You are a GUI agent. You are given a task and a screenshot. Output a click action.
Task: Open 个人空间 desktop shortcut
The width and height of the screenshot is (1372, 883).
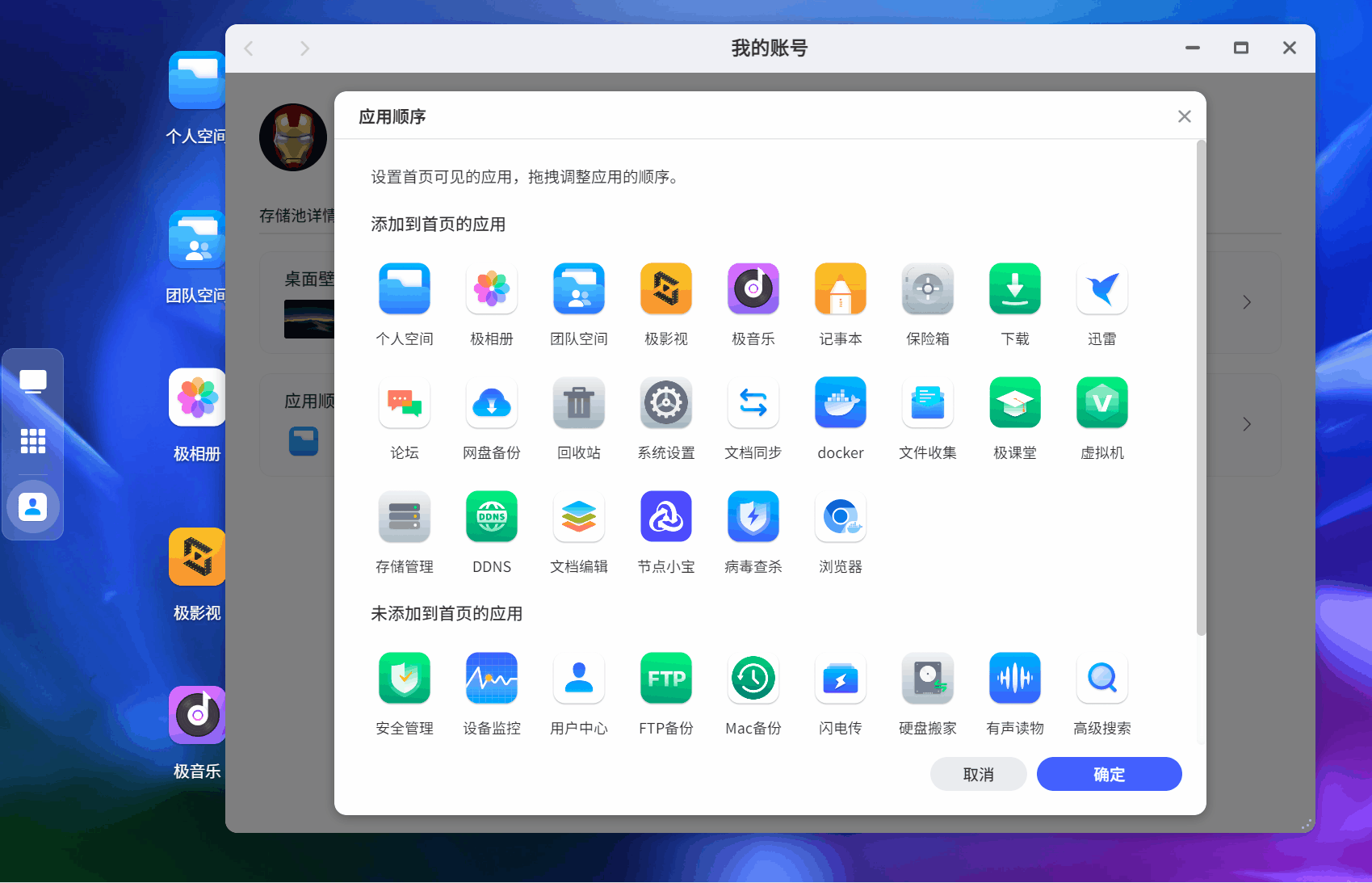197,80
